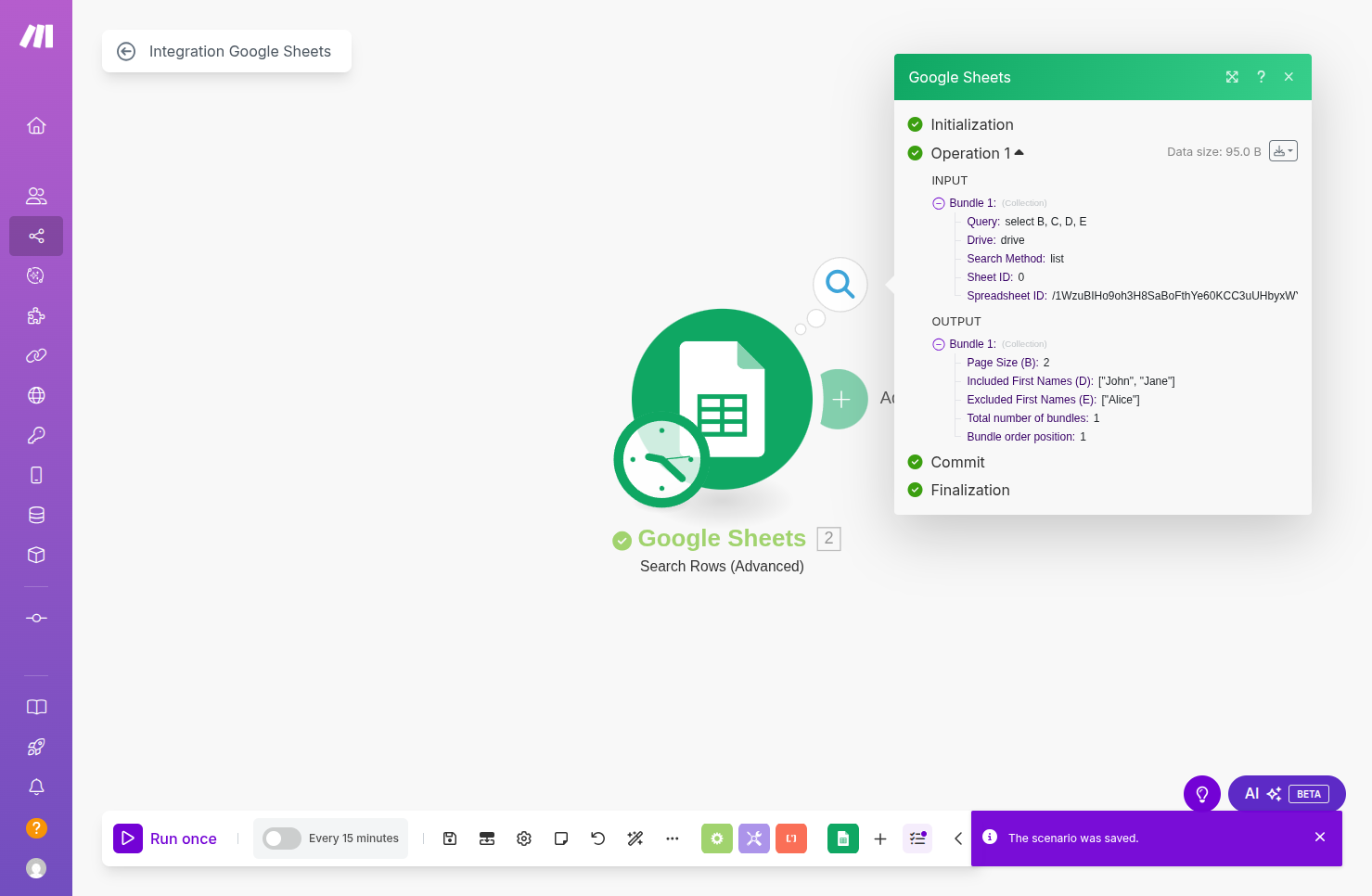Collapse the OUTPUT Bundle 1 collection

click(939, 344)
